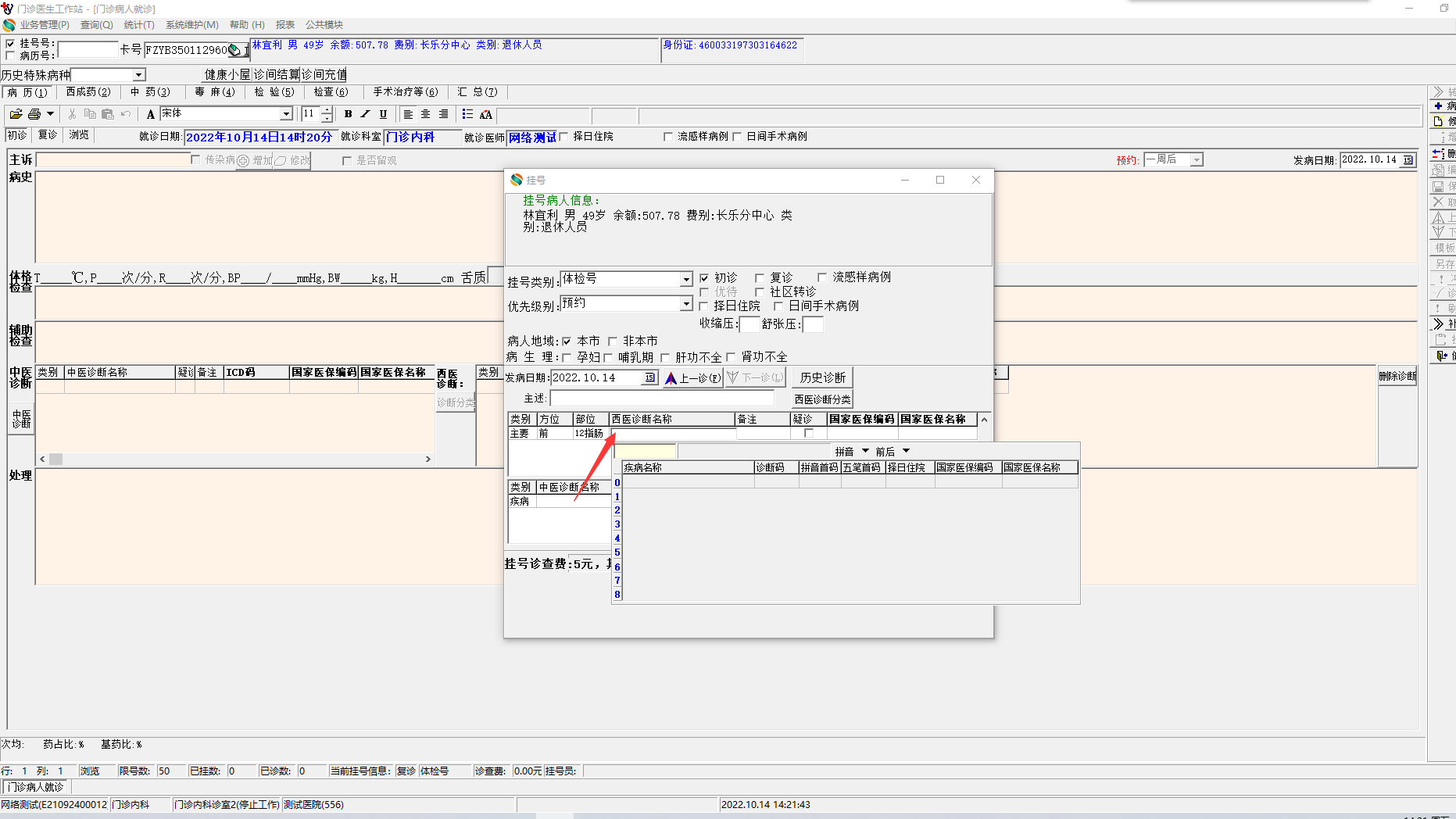The width and height of the screenshot is (1456, 819).
Task: Check 非本市 checkbox
Action: coord(613,342)
